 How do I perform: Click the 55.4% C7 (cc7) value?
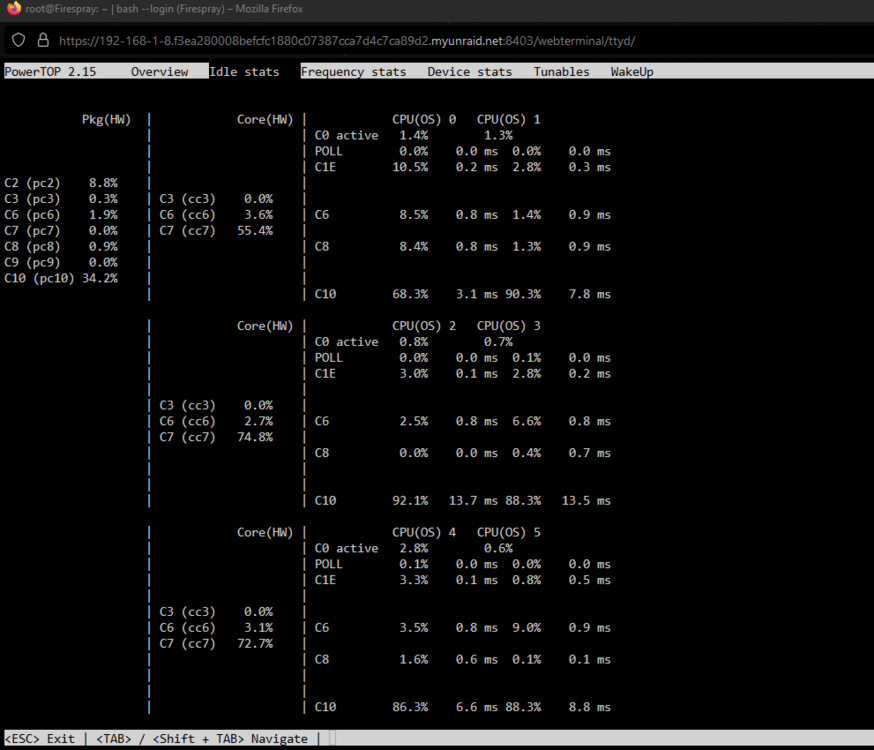point(255,231)
